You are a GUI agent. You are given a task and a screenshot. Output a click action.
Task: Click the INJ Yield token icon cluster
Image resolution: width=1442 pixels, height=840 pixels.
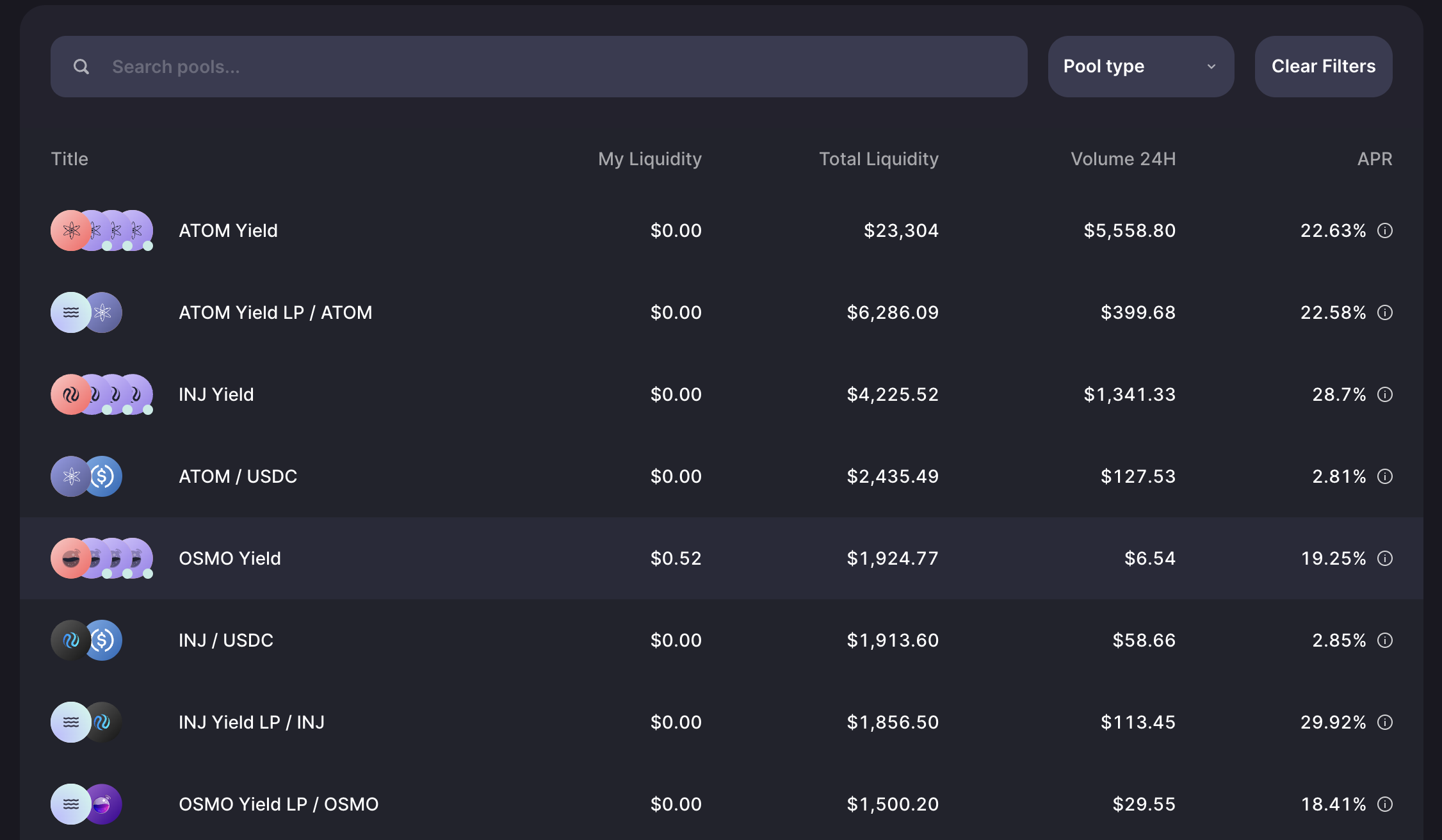click(x=102, y=394)
